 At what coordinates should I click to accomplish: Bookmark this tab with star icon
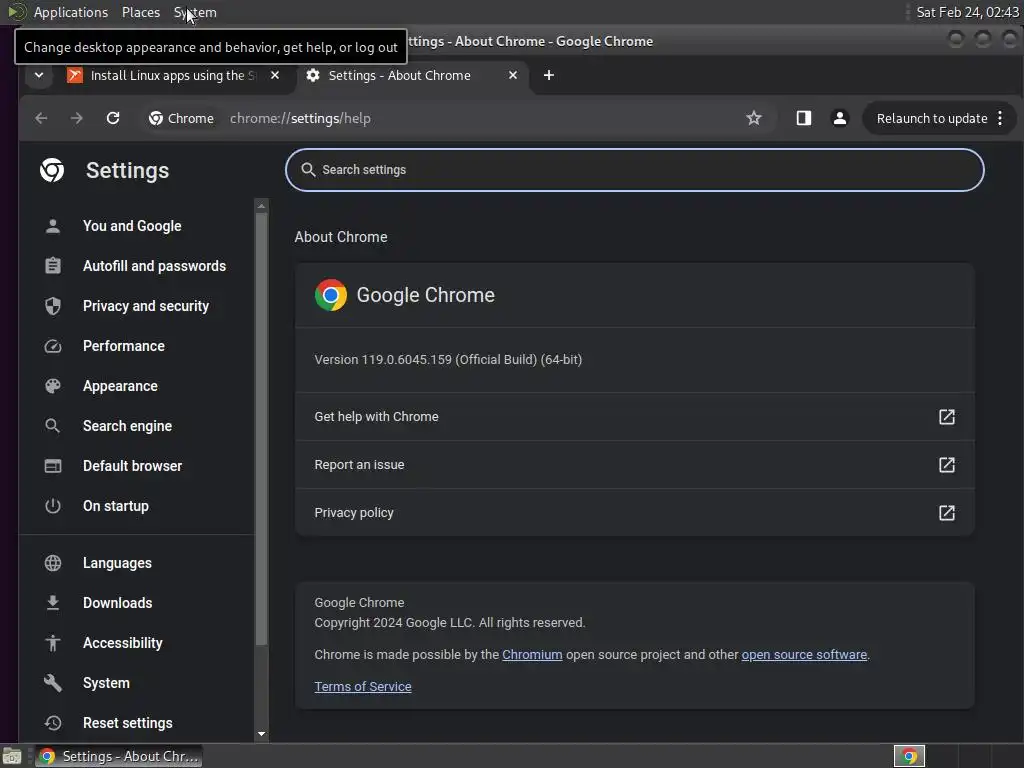pyautogui.click(x=754, y=118)
